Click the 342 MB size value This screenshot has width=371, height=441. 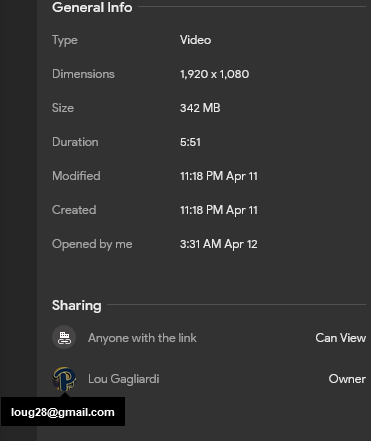(x=200, y=108)
